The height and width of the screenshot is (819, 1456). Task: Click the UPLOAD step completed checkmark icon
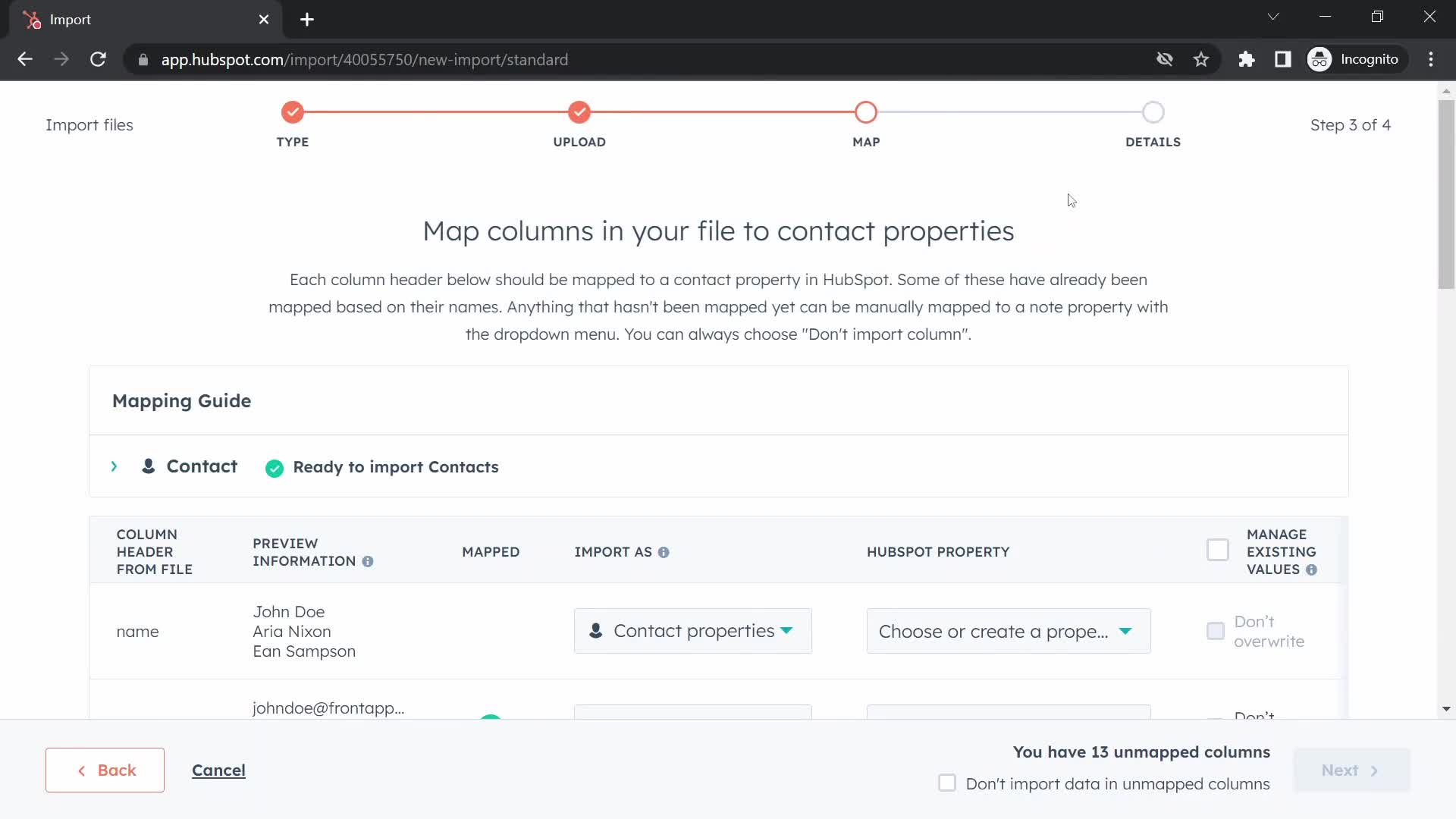coord(579,112)
